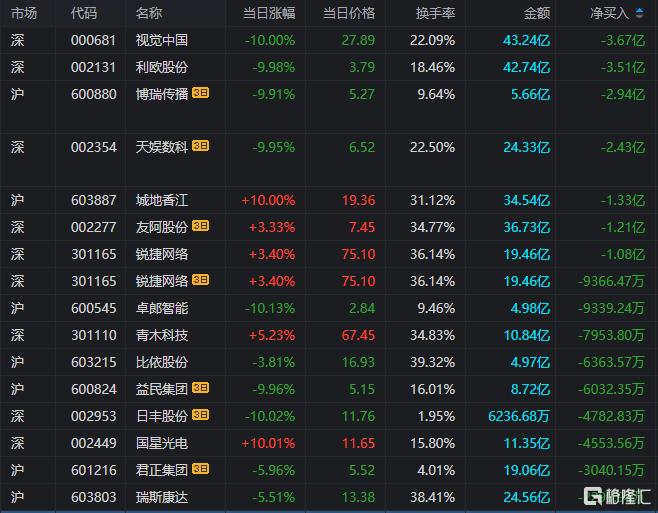Click the 42.74亿 amount value
The width and height of the screenshot is (658, 513).
click(526, 67)
